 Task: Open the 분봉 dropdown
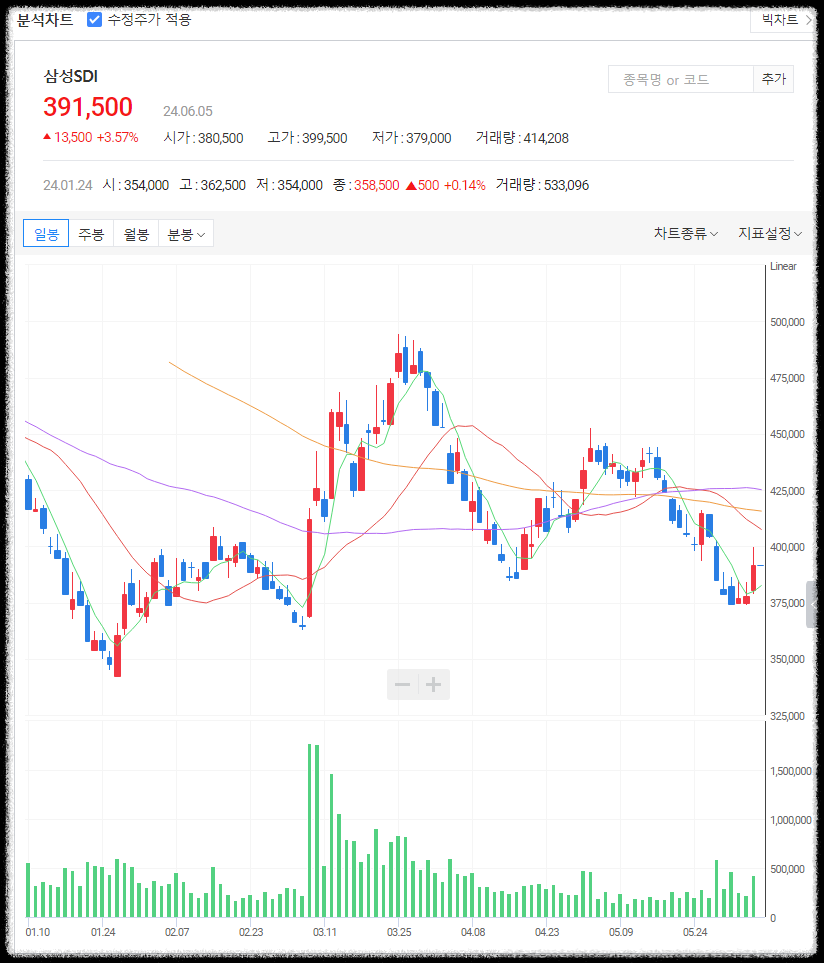[x=186, y=233]
